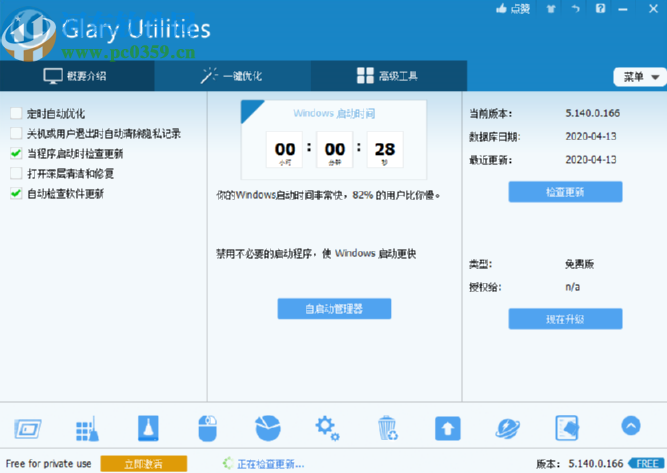Viewport: 667px width, 473px height.
Task: Click the 授权给 n/a value
Action: 573,287
